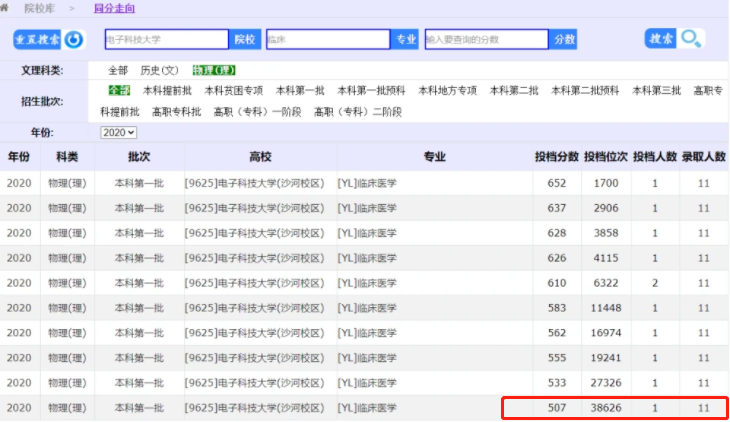Viewport: 730px width, 422px height.
Task: Select 物理(理) subject category
Action: [x=214, y=70]
